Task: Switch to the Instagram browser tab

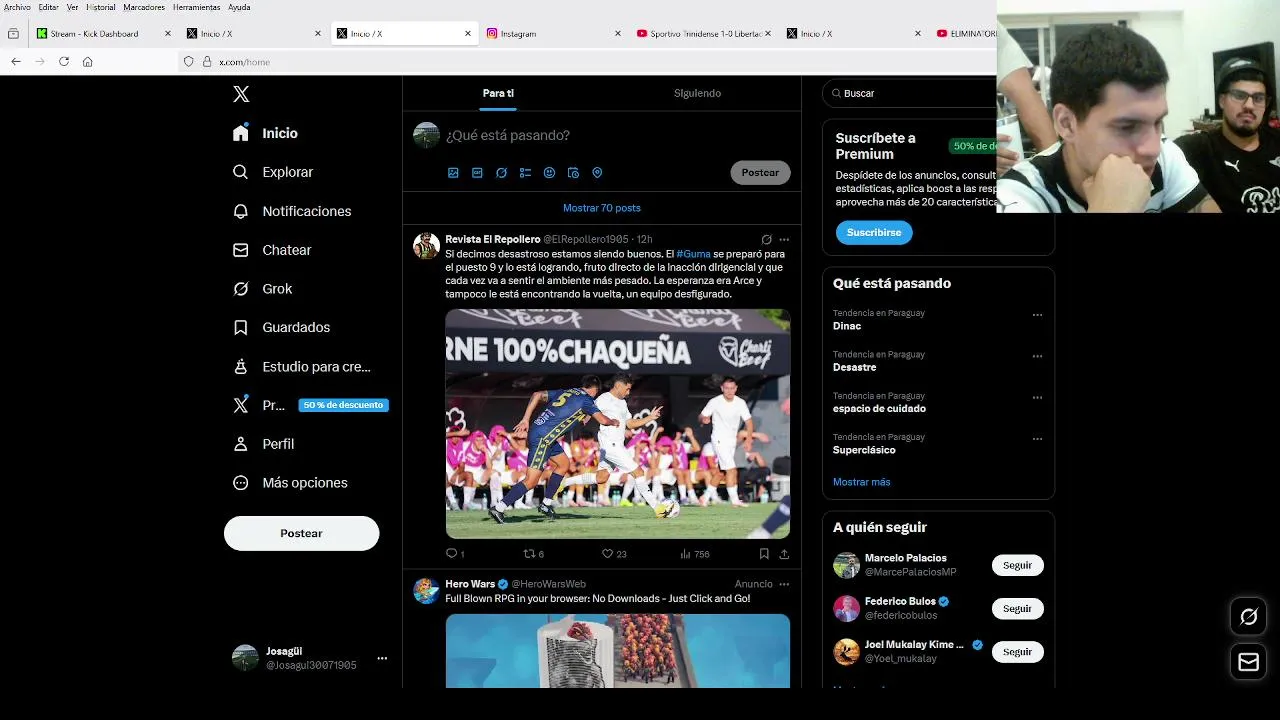Action: (x=553, y=33)
